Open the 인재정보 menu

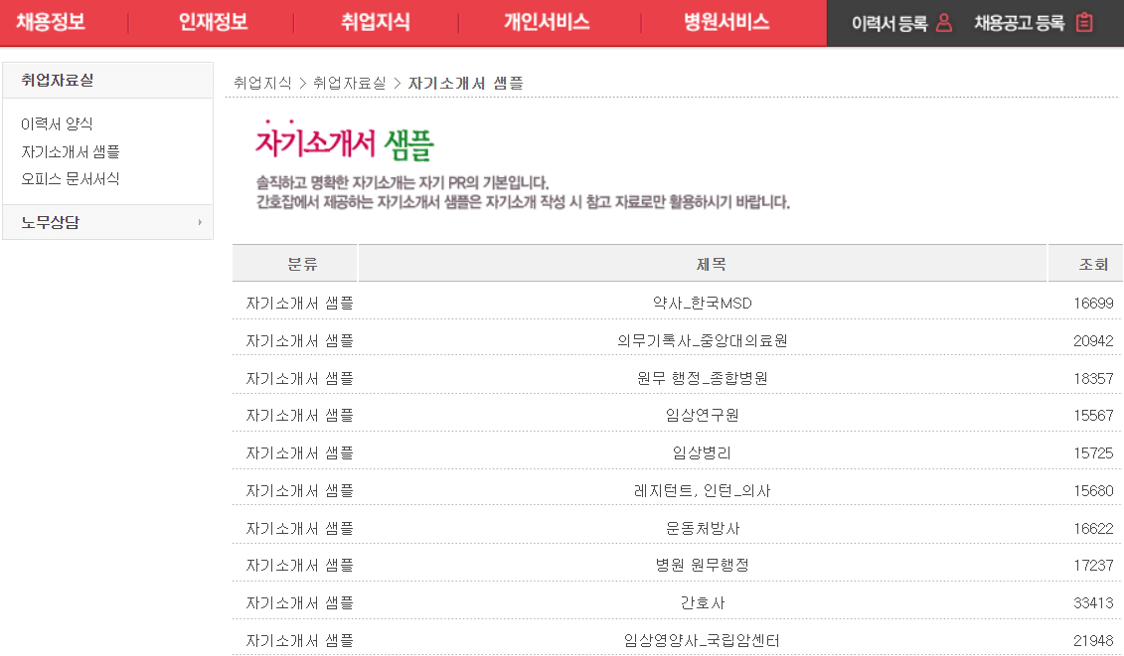click(213, 22)
